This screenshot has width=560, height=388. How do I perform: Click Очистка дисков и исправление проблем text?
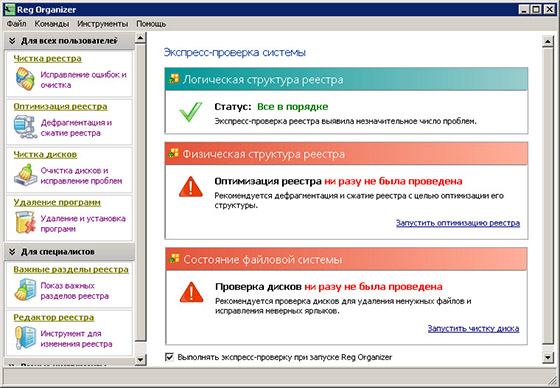[x=81, y=175]
